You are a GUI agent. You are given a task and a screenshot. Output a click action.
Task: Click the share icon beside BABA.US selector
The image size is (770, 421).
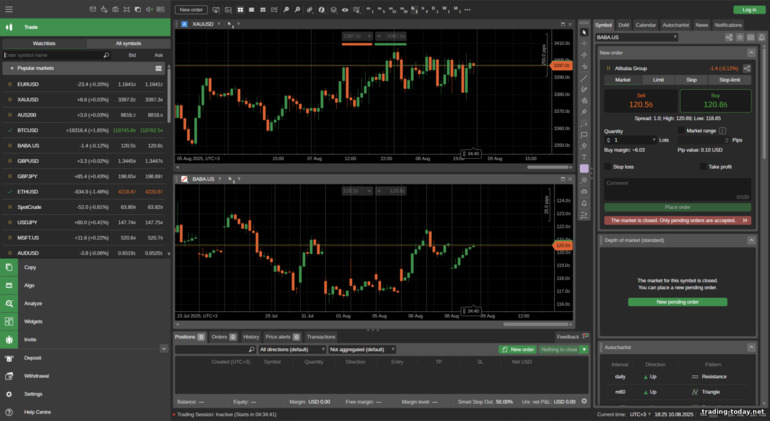[729, 37]
